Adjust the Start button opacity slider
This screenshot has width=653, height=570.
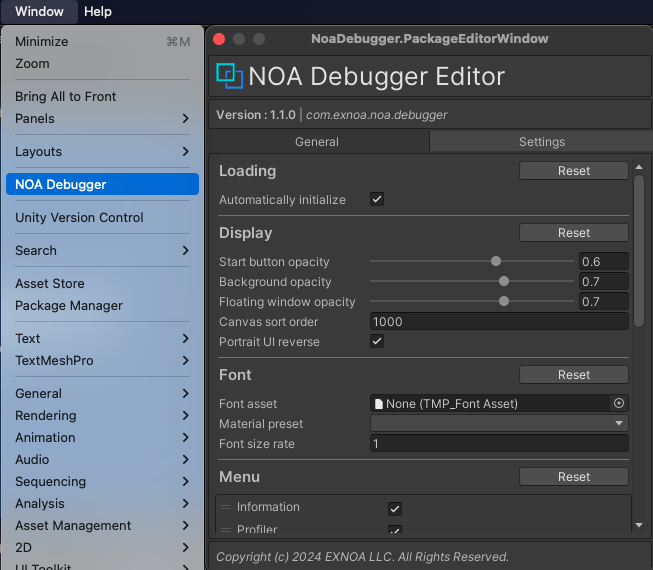click(x=496, y=261)
